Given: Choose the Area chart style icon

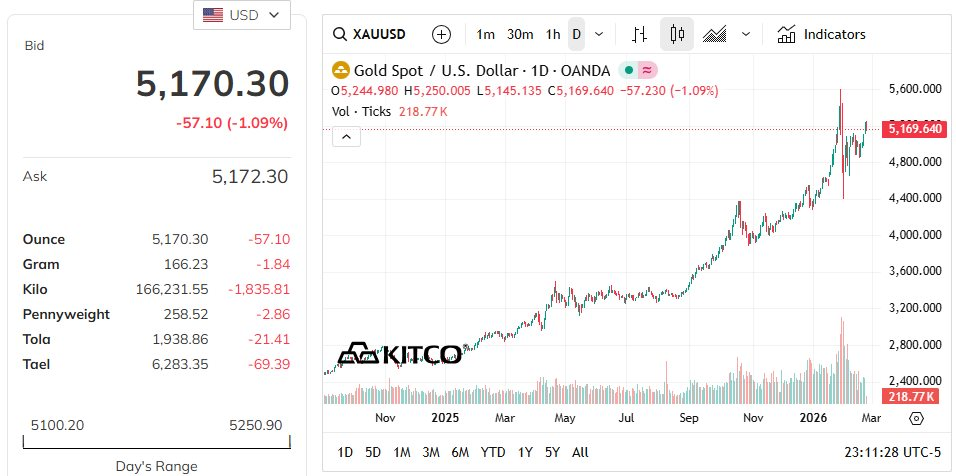Looking at the screenshot, I should (x=714, y=34).
